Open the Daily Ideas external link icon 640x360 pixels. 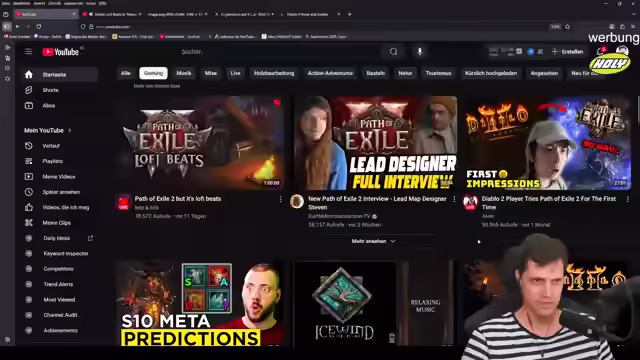pos(91,238)
